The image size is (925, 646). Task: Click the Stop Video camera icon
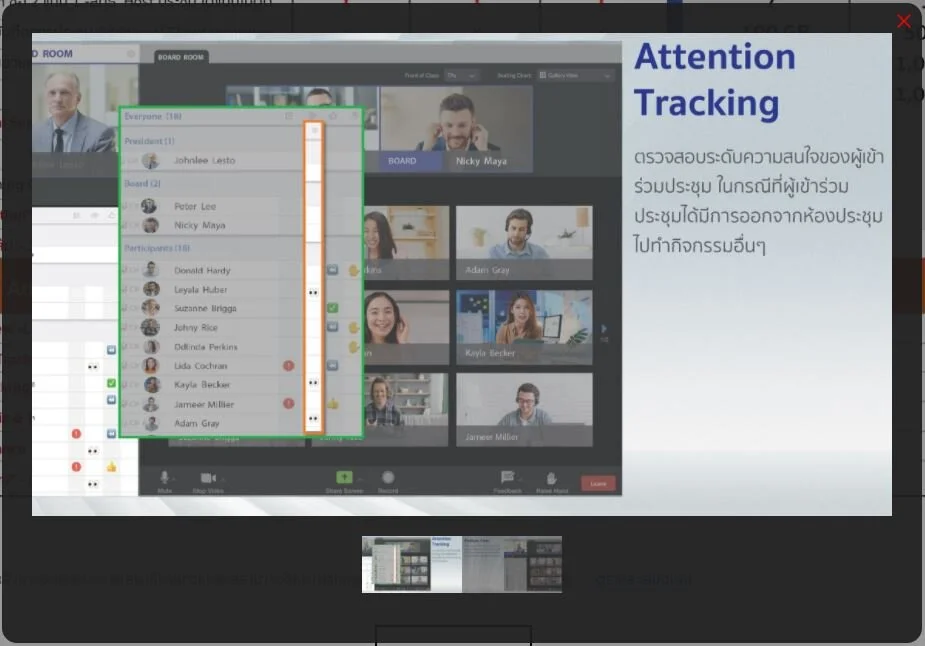pyautogui.click(x=208, y=478)
